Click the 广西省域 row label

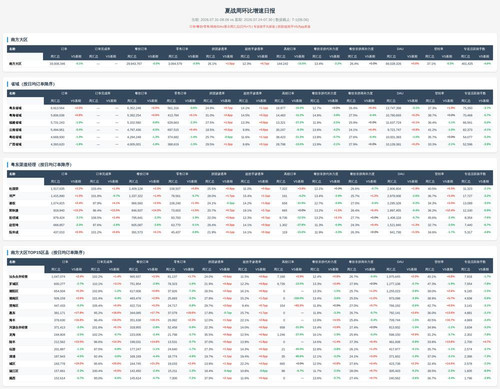tap(15, 144)
